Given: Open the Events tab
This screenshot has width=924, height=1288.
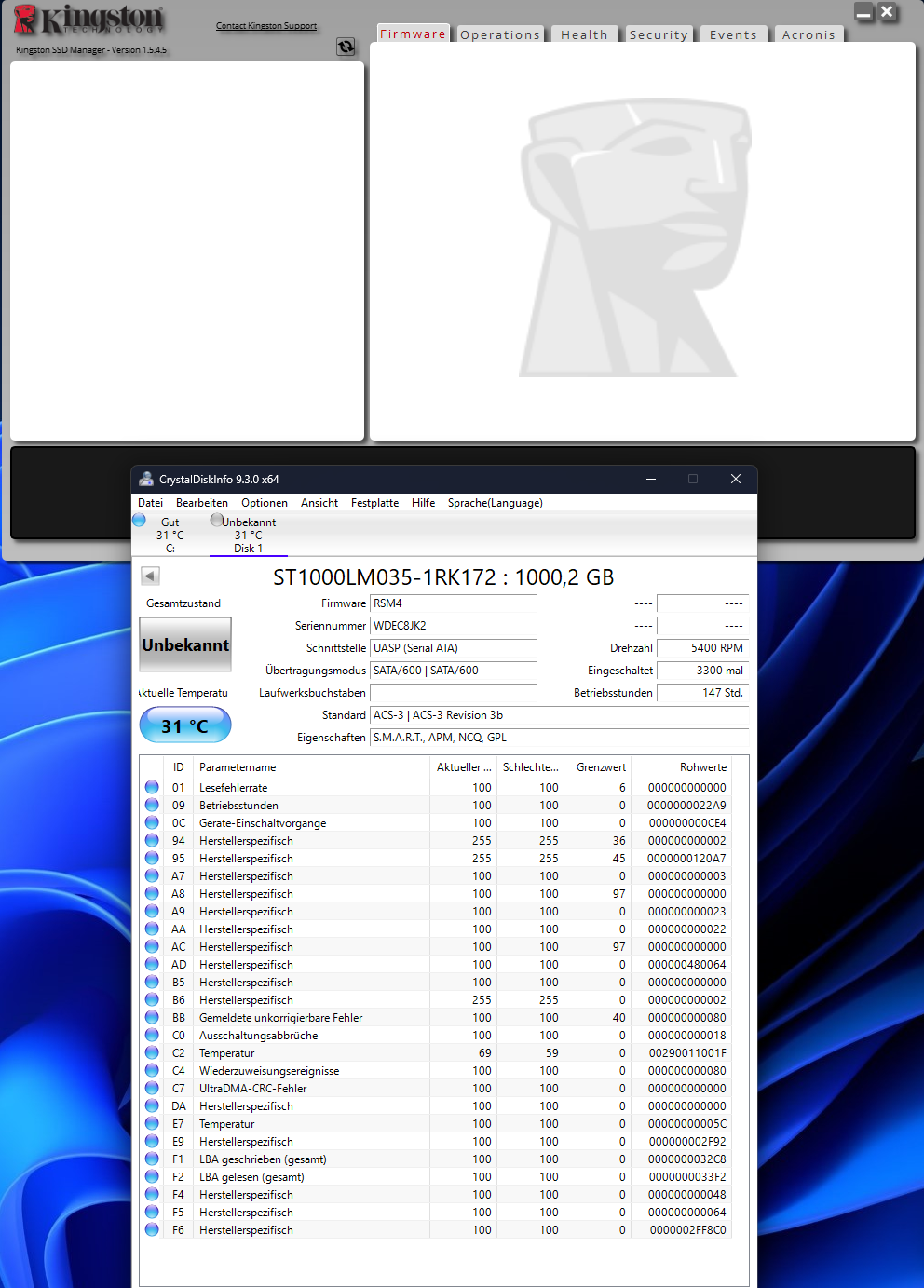Looking at the screenshot, I should 733,34.
